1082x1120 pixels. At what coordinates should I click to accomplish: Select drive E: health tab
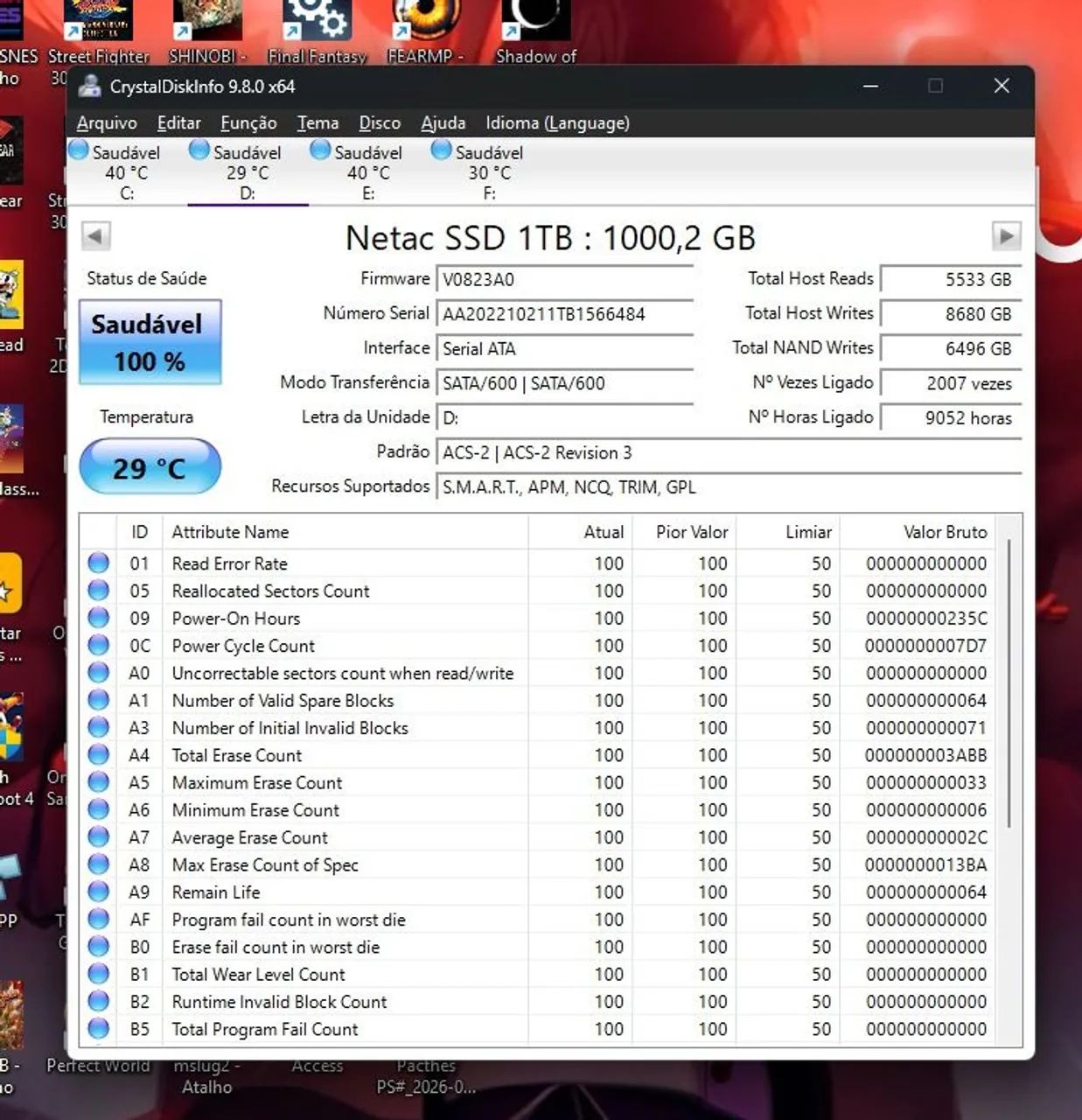tap(368, 171)
